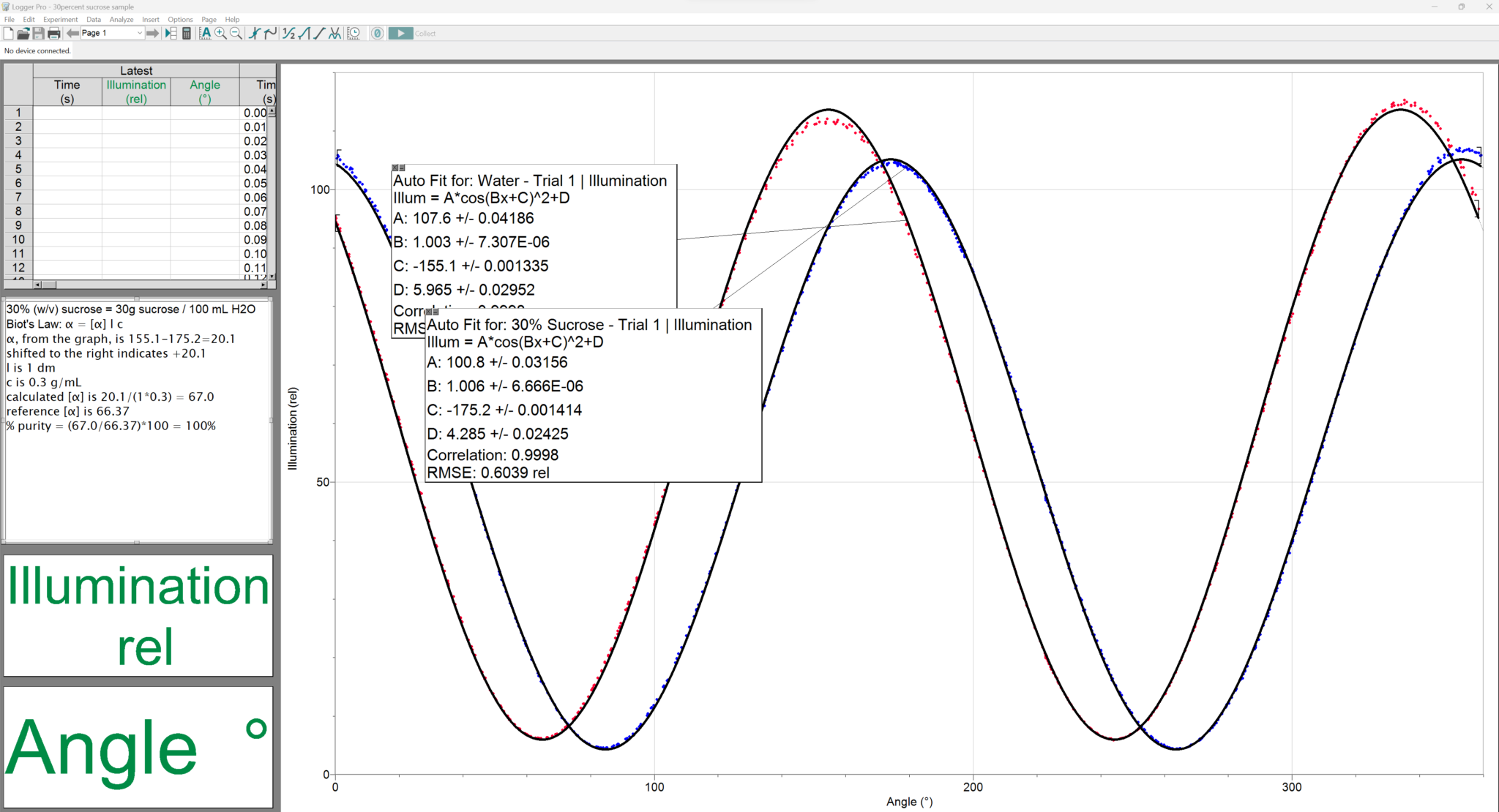
Task: Click the Zoom In magnifier icon
Action: 220,33
